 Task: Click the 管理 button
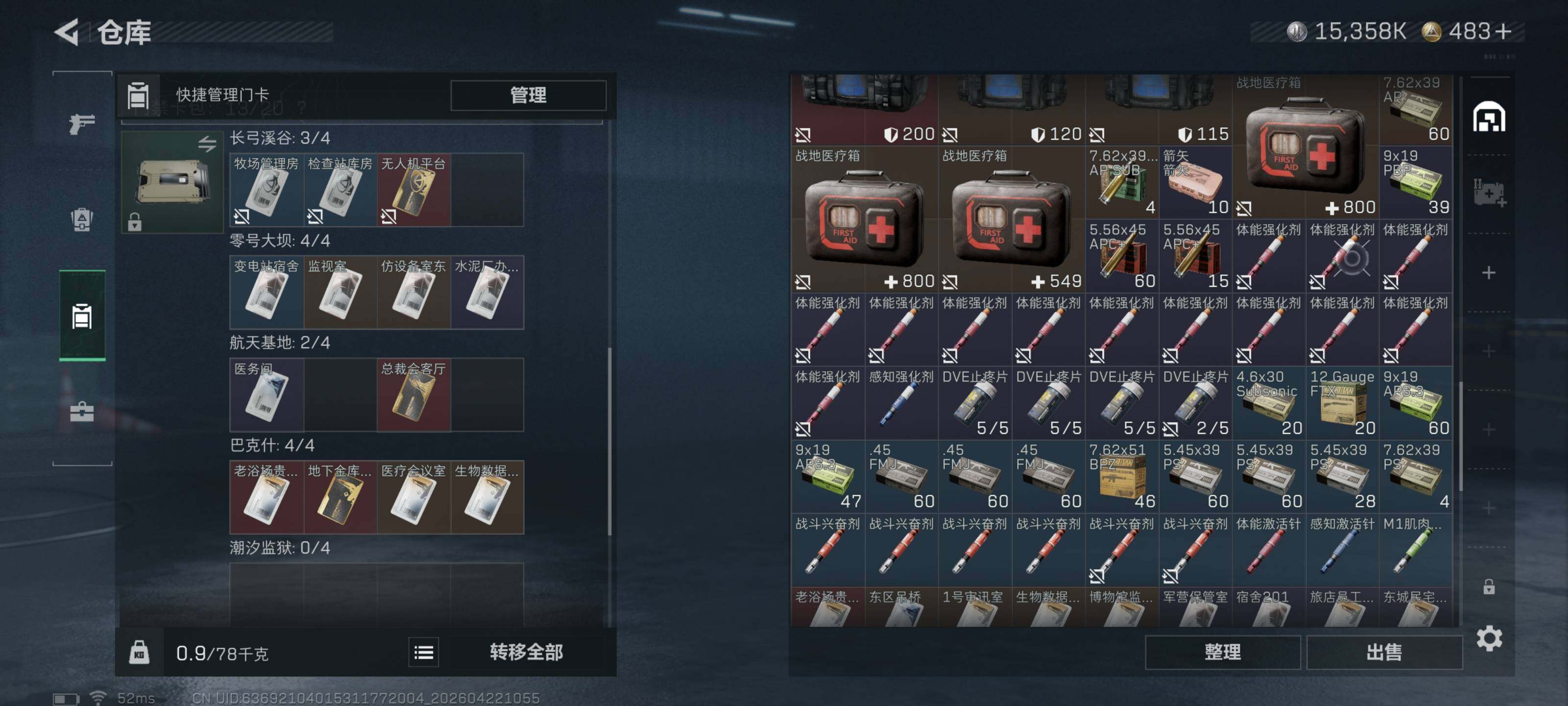528,95
